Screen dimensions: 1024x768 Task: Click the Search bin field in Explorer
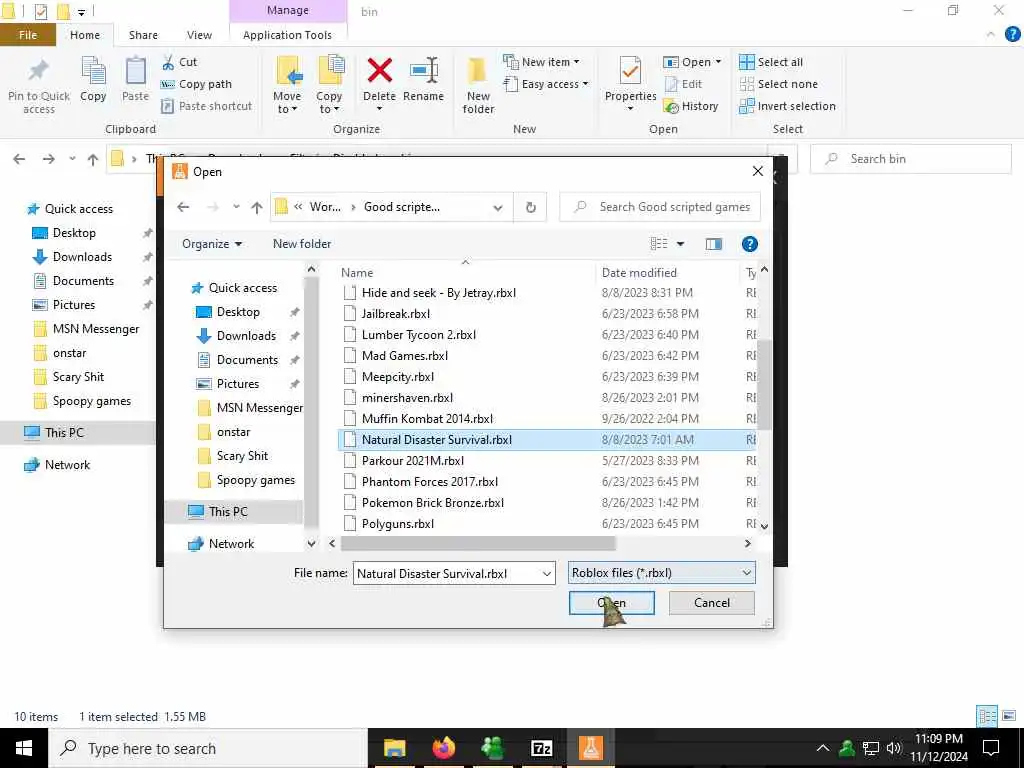click(910, 159)
